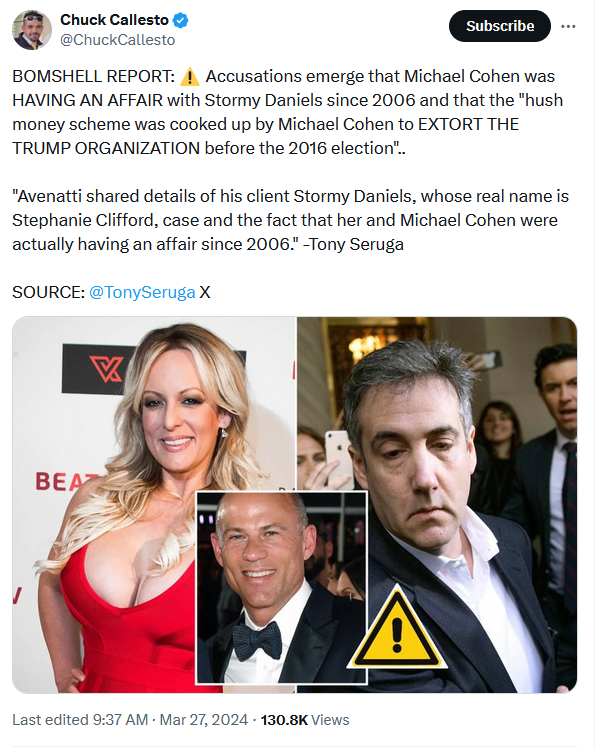This screenshot has width=597, height=749.
Task: Click the black Subscribe button
Action: 500,26
